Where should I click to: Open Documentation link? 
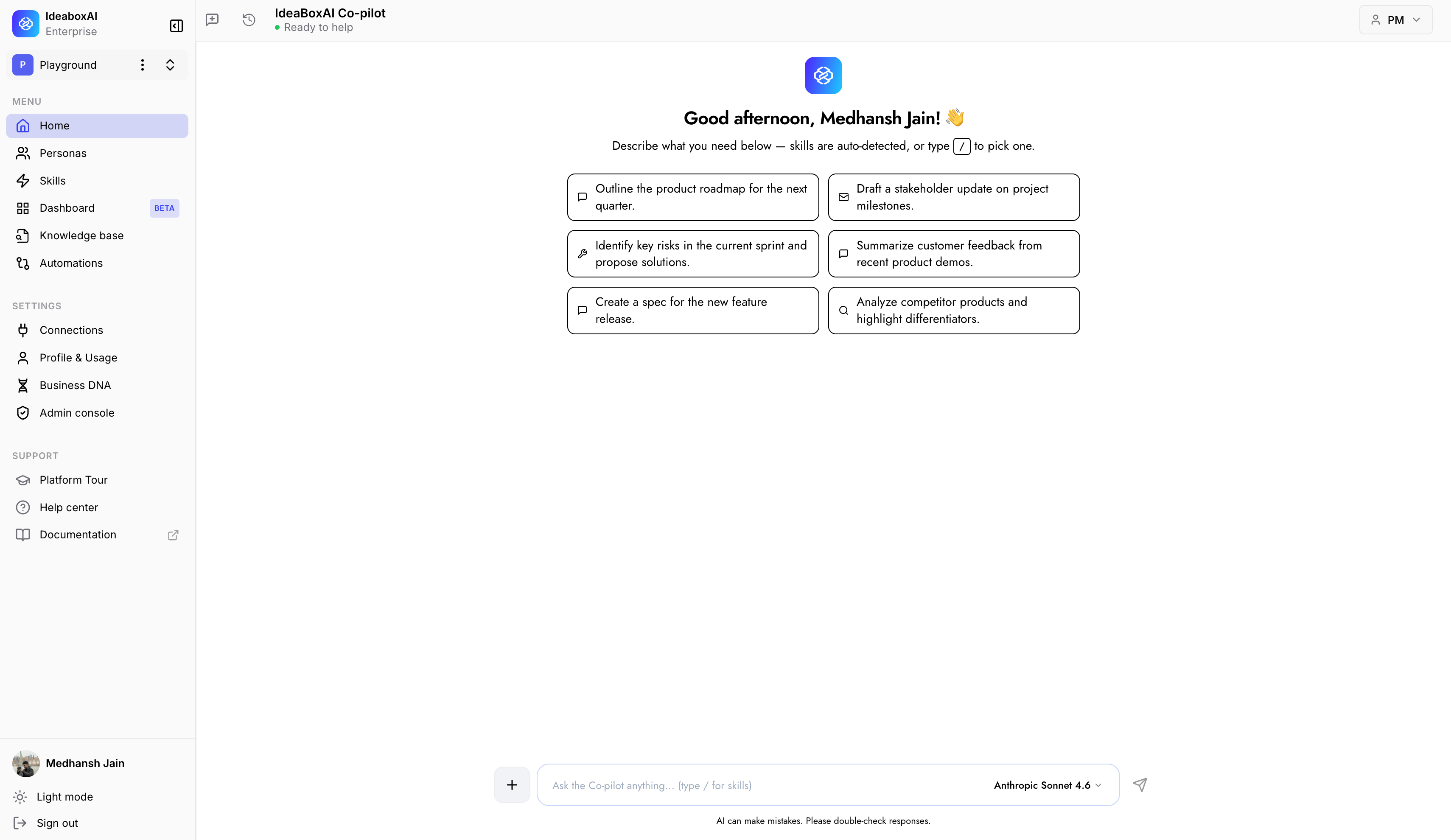[x=97, y=535]
